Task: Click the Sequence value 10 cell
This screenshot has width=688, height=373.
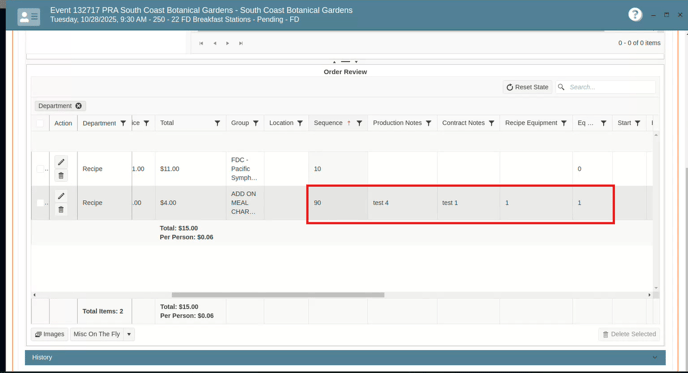Action: coord(338,169)
